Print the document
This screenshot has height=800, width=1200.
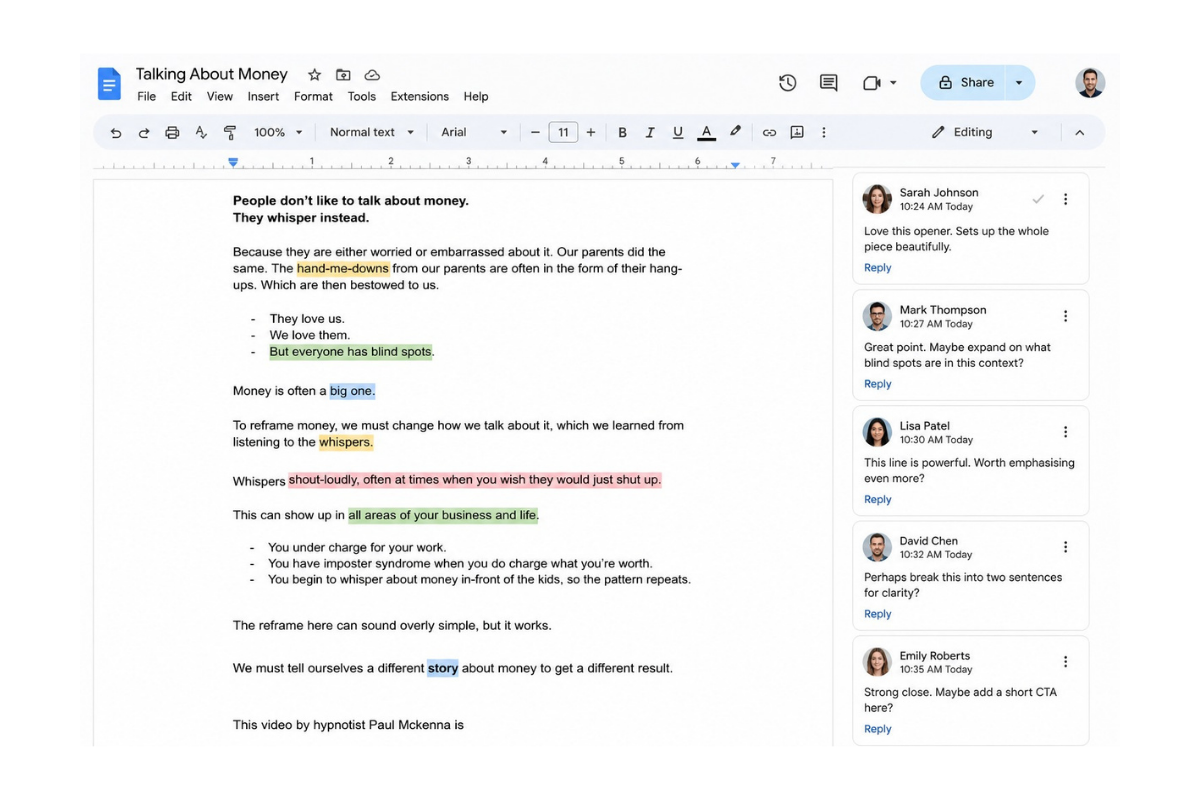pyautogui.click(x=172, y=132)
